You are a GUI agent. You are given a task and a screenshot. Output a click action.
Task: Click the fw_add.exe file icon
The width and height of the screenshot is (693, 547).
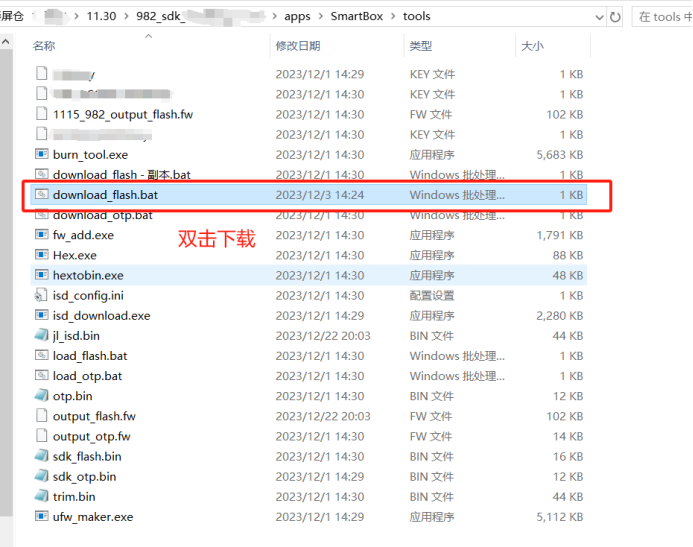[42, 235]
